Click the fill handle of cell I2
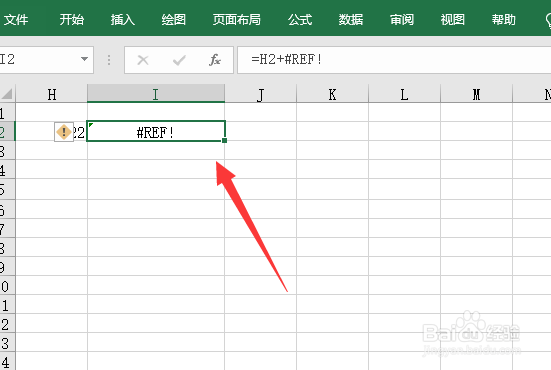 coord(225,141)
